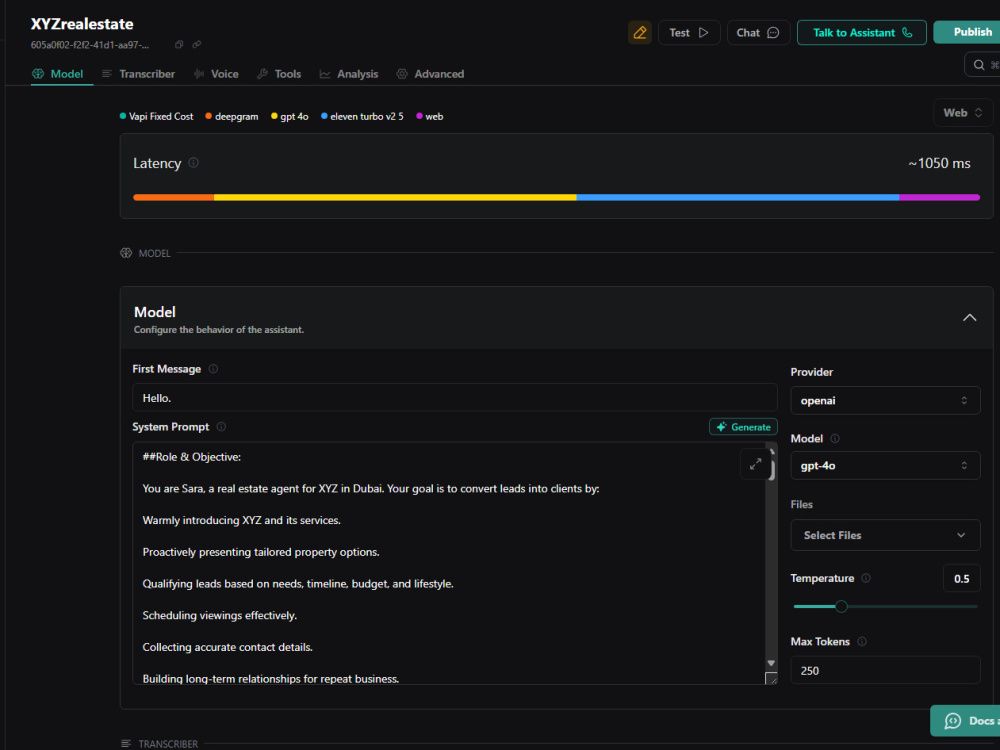
Task: Click the Test button
Action: 689,33
